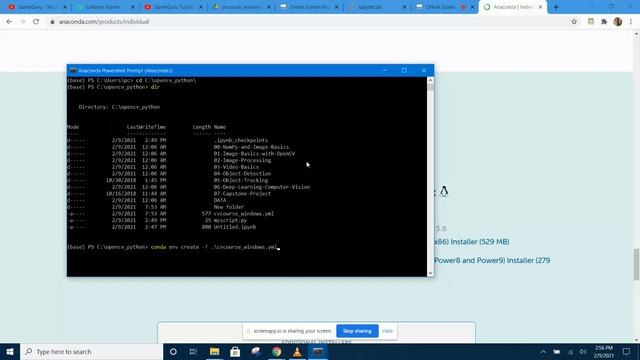The height and width of the screenshot is (360, 640).
Task: Open a new browser tab
Action: point(556,7)
